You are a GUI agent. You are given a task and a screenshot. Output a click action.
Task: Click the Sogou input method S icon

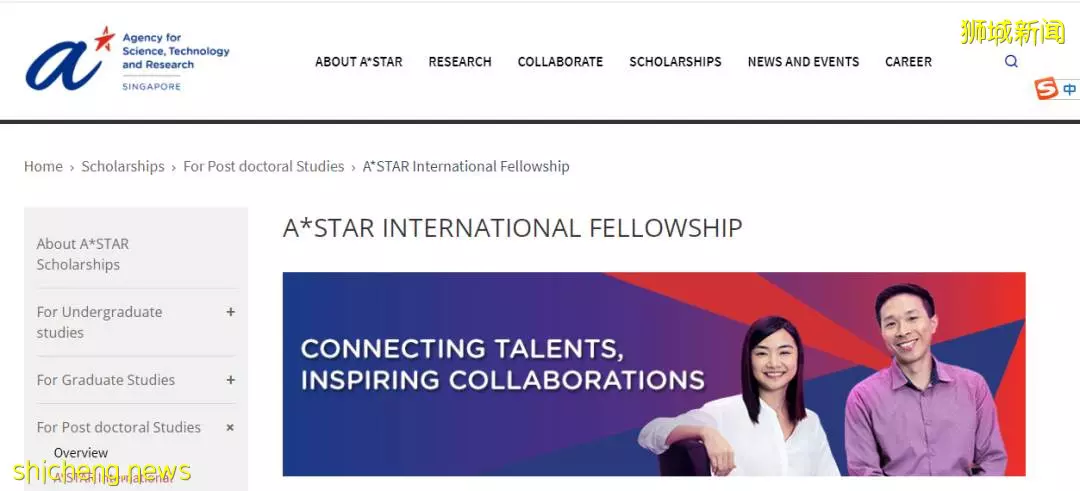[1046, 89]
